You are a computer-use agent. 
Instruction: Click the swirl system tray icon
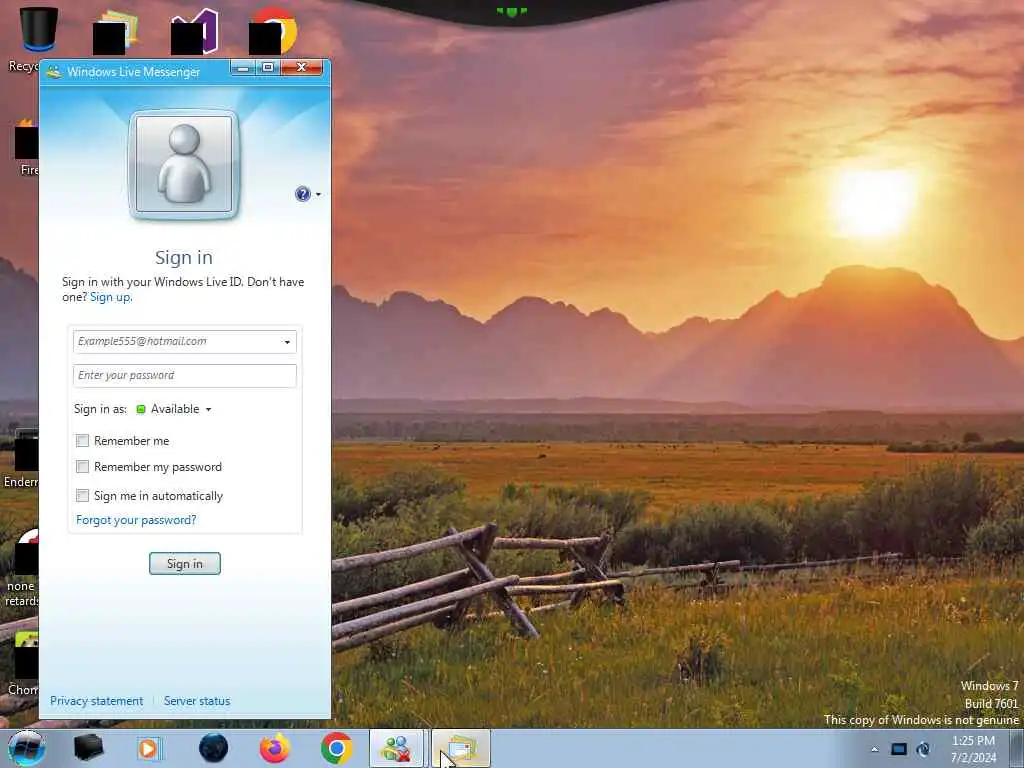click(x=923, y=749)
